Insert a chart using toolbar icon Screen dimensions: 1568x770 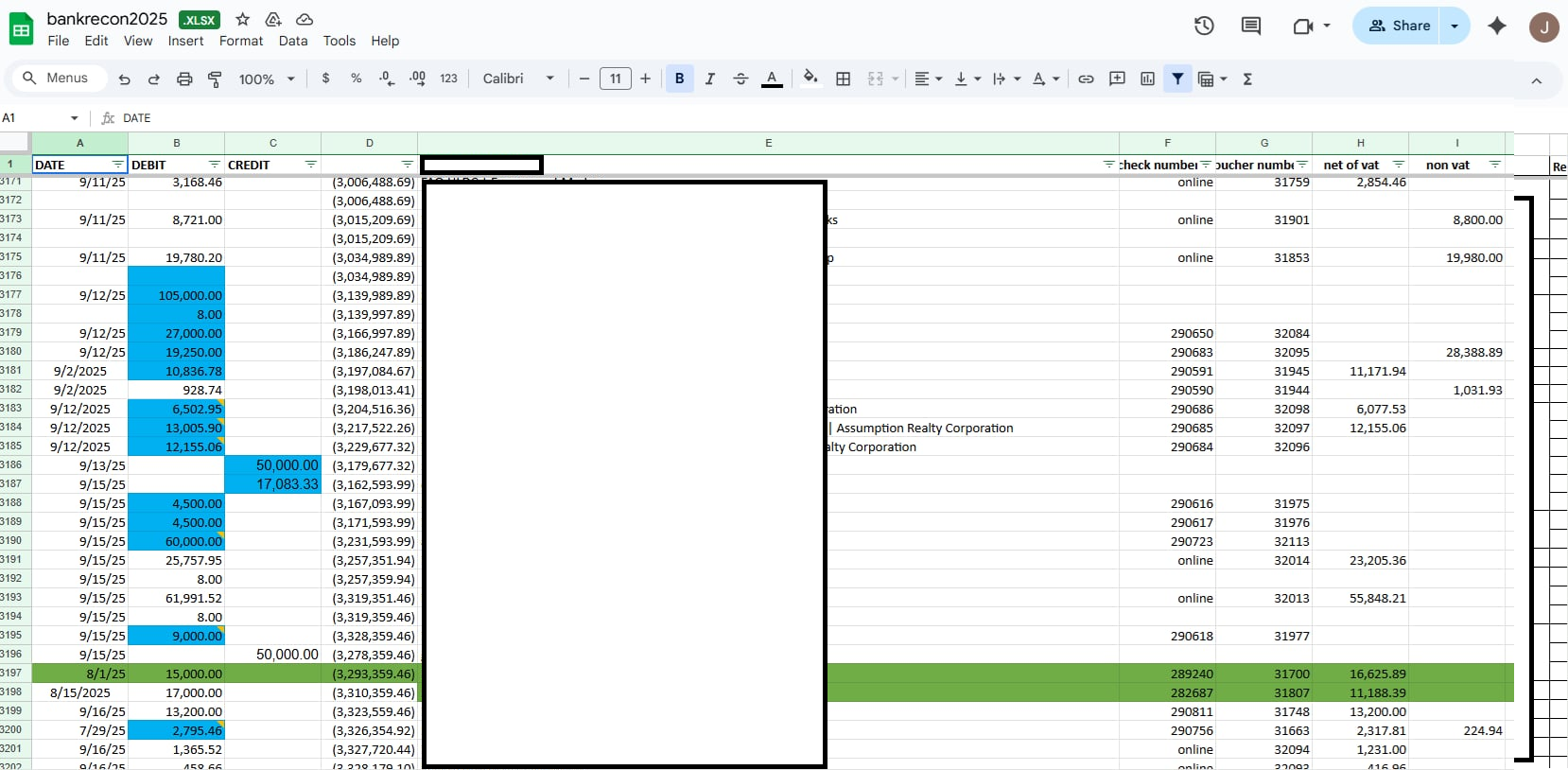(1147, 79)
